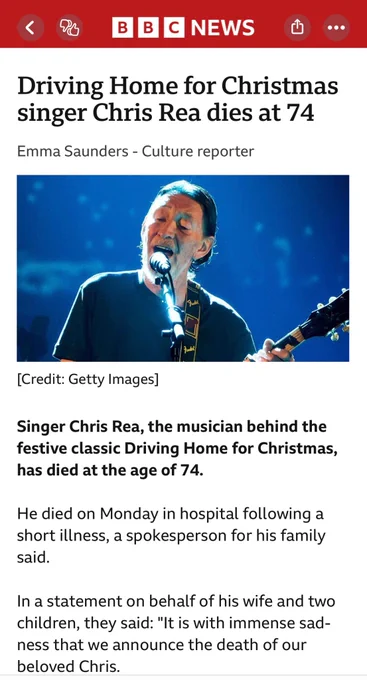The width and height of the screenshot is (367, 680).
Task: Go back using the header chevron
Action: (x=30, y=28)
